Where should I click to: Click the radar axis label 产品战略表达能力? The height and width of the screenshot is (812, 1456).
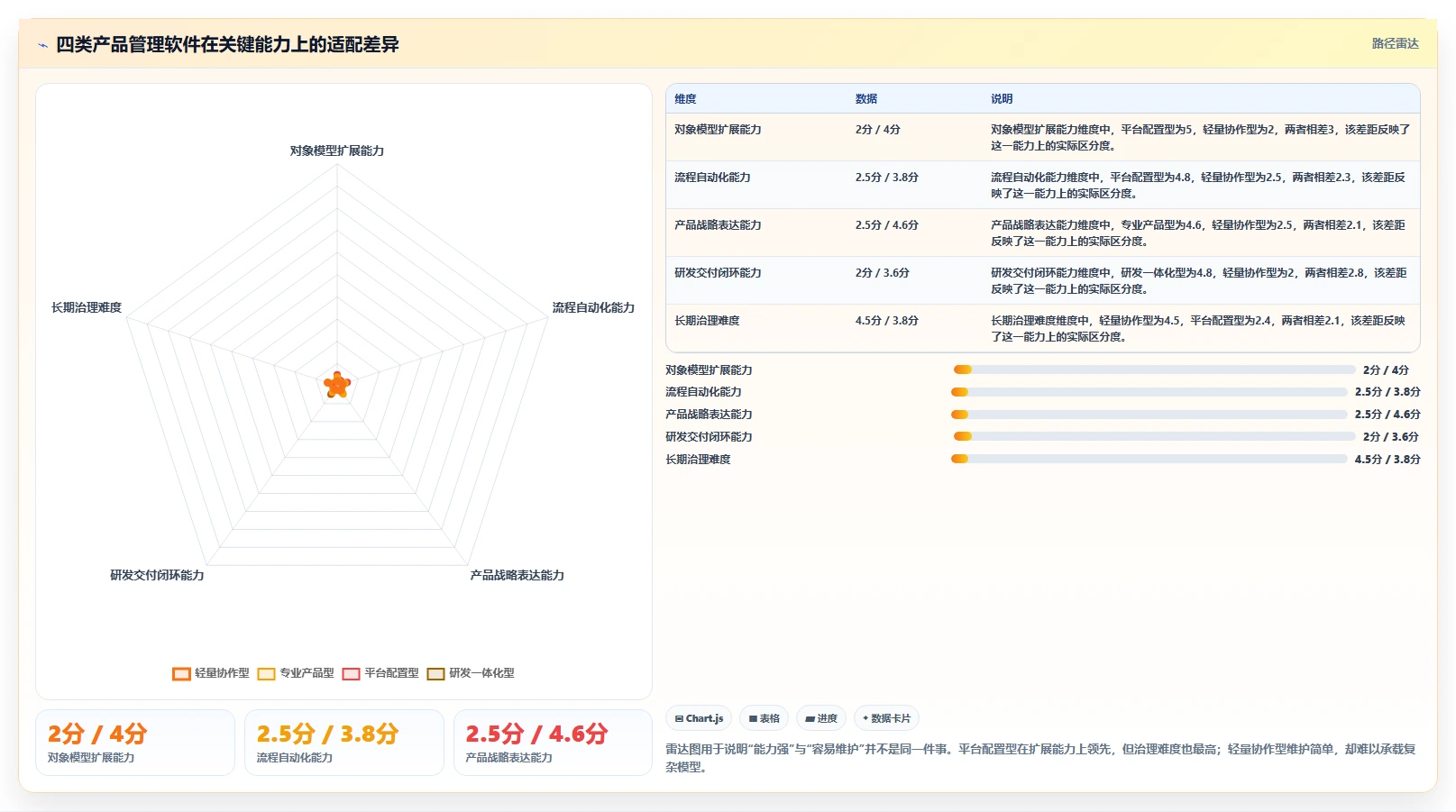pos(517,576)
